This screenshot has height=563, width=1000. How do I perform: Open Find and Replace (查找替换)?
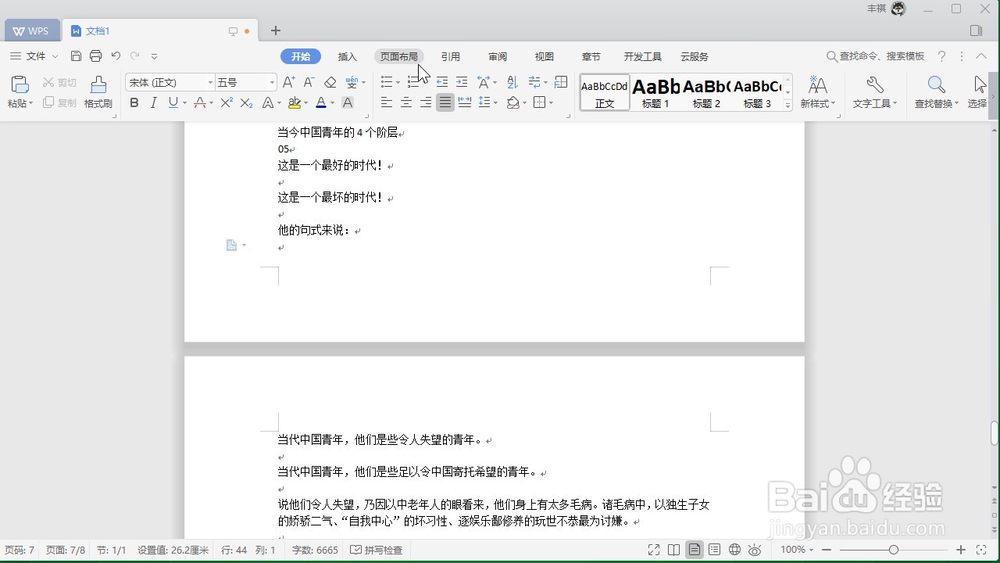936,91
